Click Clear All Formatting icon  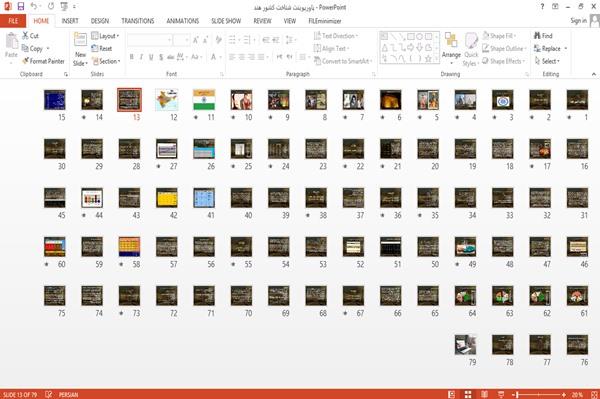(218, 40)
